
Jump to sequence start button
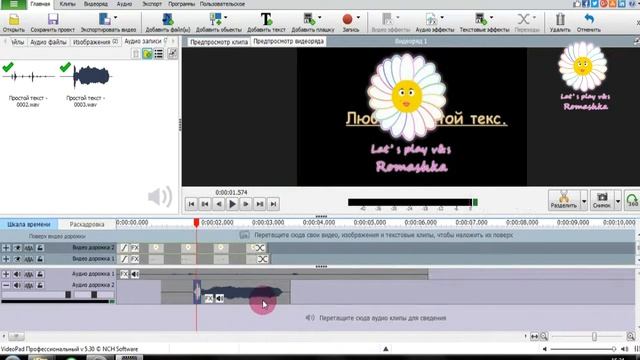pyautogui.click(x=191, y=204)
